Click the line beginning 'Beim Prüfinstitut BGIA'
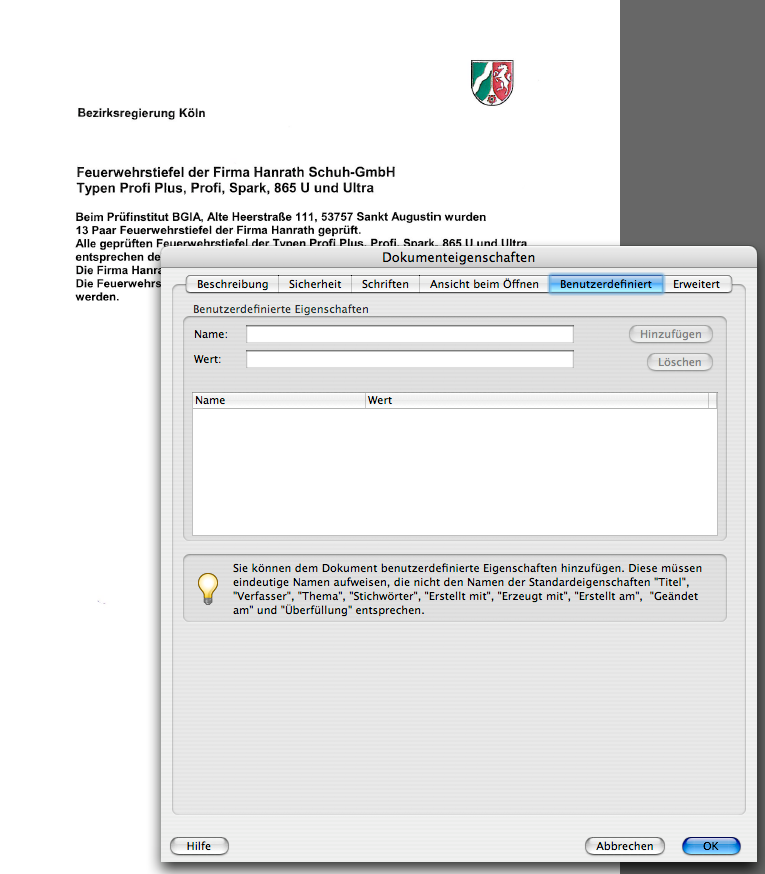 pyautogui.click(x=280, y=217)
